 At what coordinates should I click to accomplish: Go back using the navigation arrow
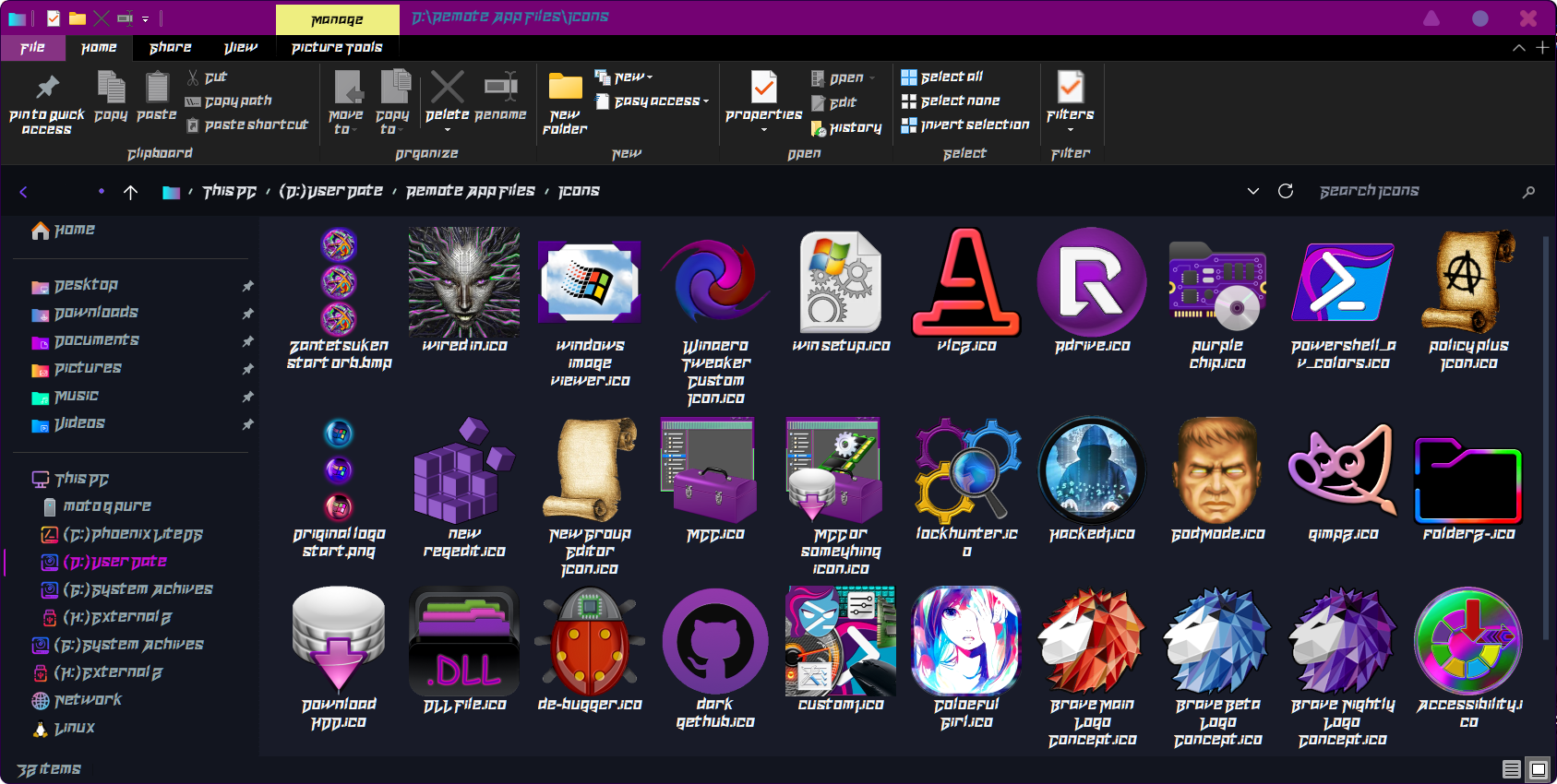click(24, 192)
